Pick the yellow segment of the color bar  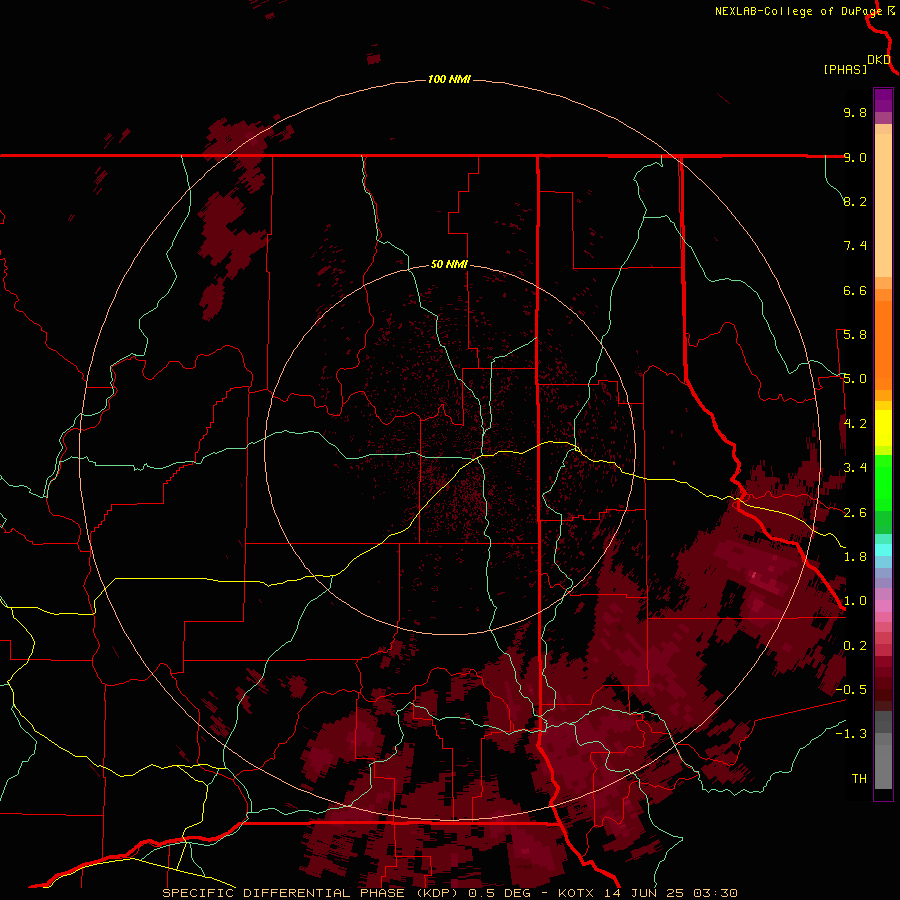pyautogui.click(x=883, y=428)
